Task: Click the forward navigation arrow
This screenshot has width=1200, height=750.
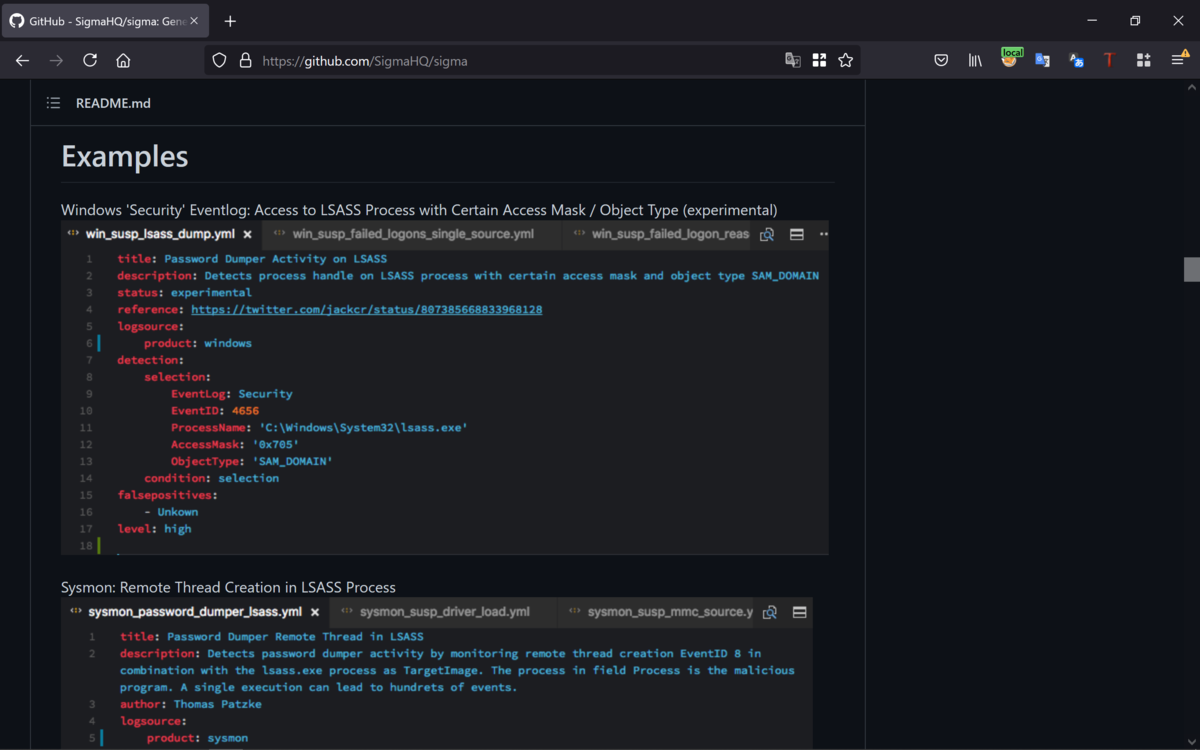Action: [x=56, y=60]
